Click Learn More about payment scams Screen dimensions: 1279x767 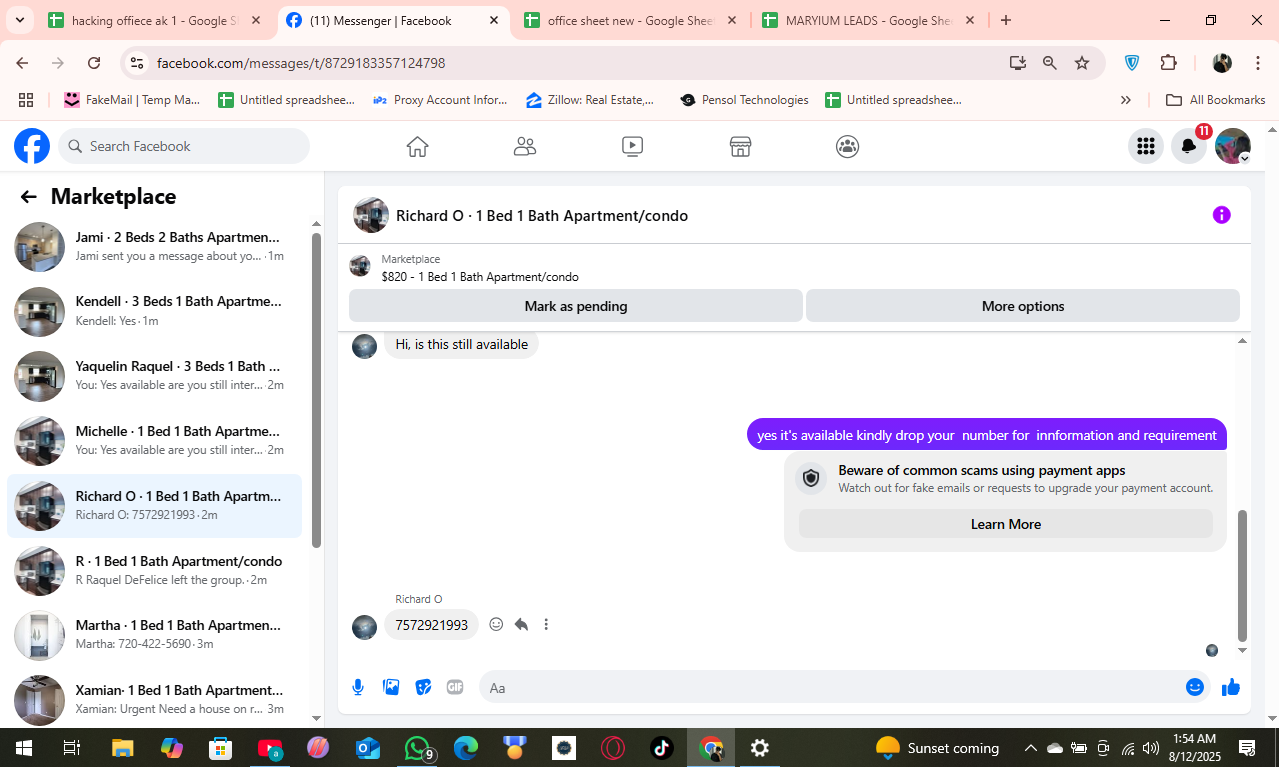point(1006,524)
